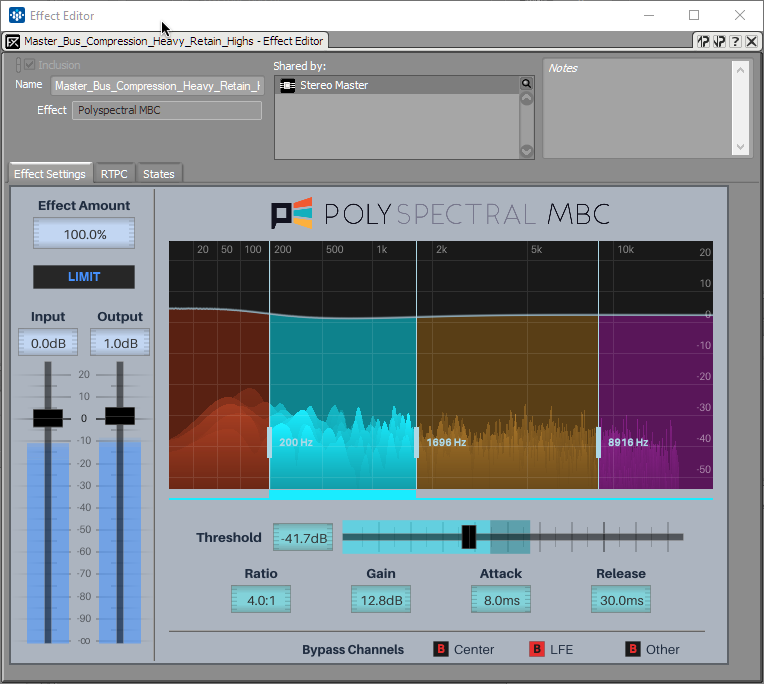The height and width of the screenshot is (684, 764).
Task: Click the Output fader handle
Action: click(x=120, y=416)
